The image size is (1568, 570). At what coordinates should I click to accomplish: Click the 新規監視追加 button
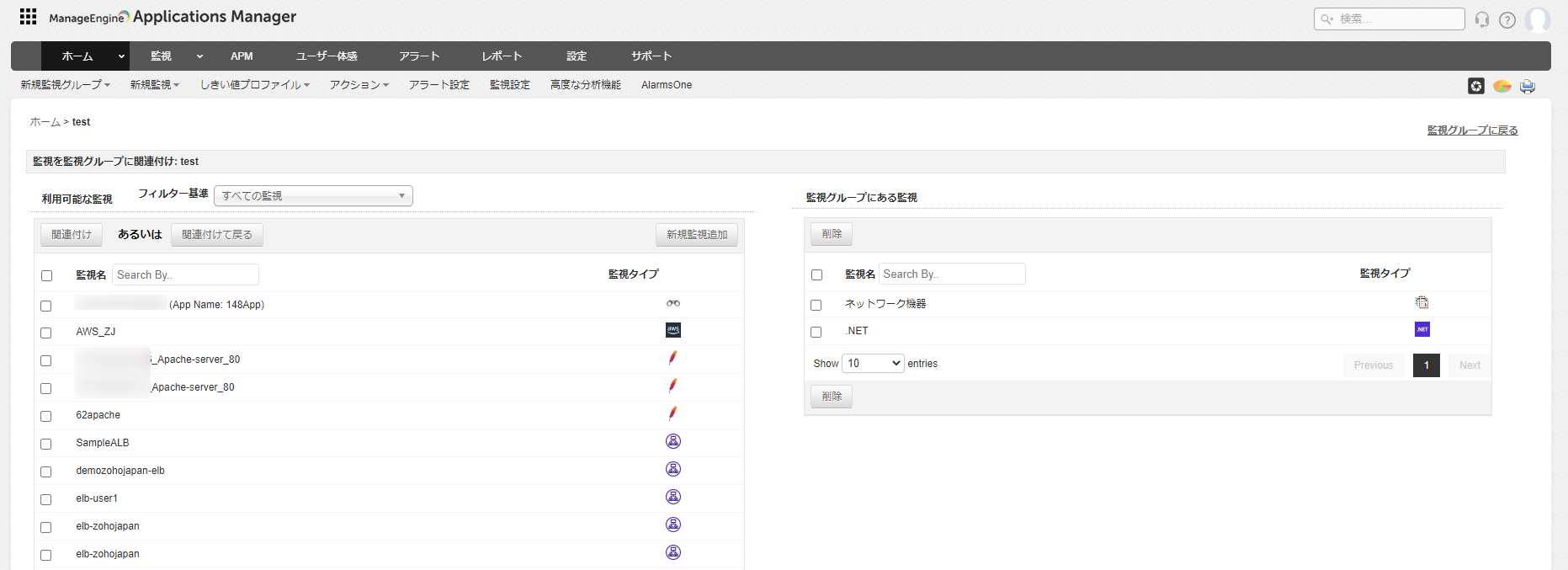coord(696,235)
